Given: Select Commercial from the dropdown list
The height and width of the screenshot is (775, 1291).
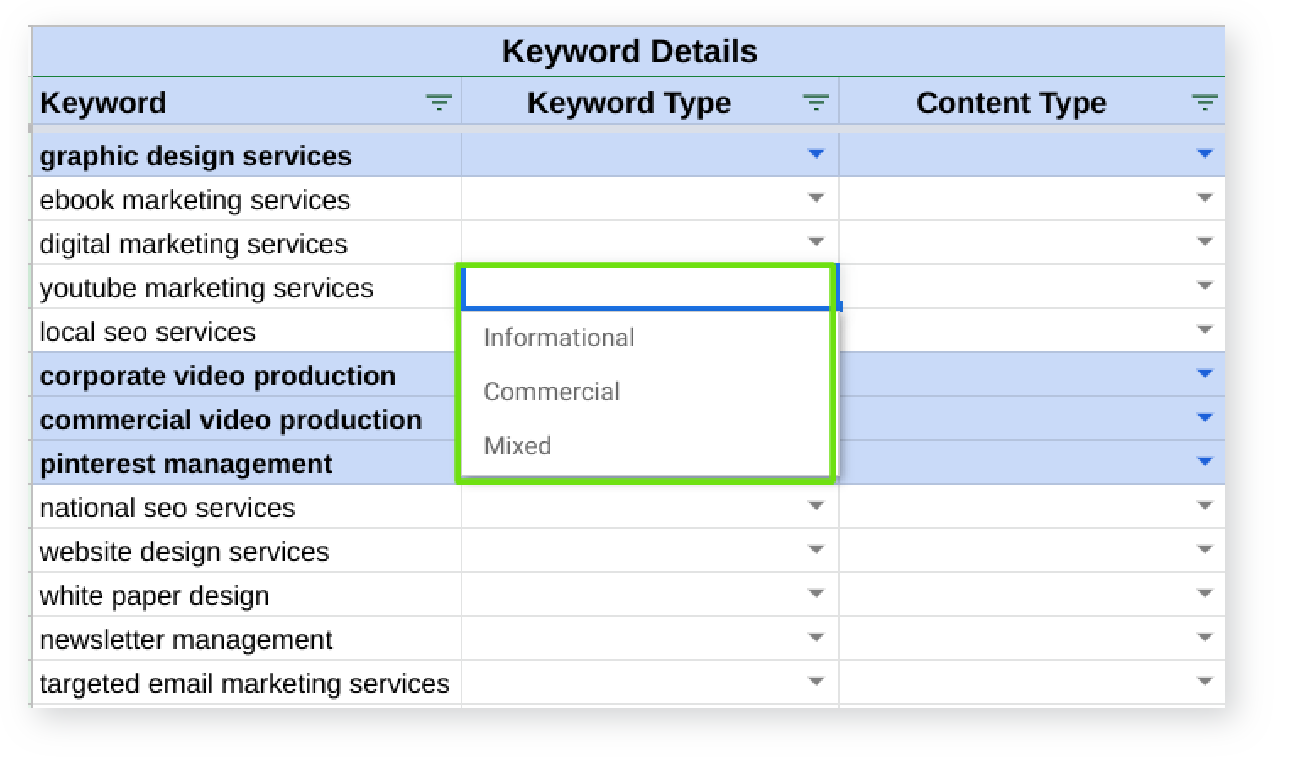Looking at the screenshot, I should coord(552,392).
